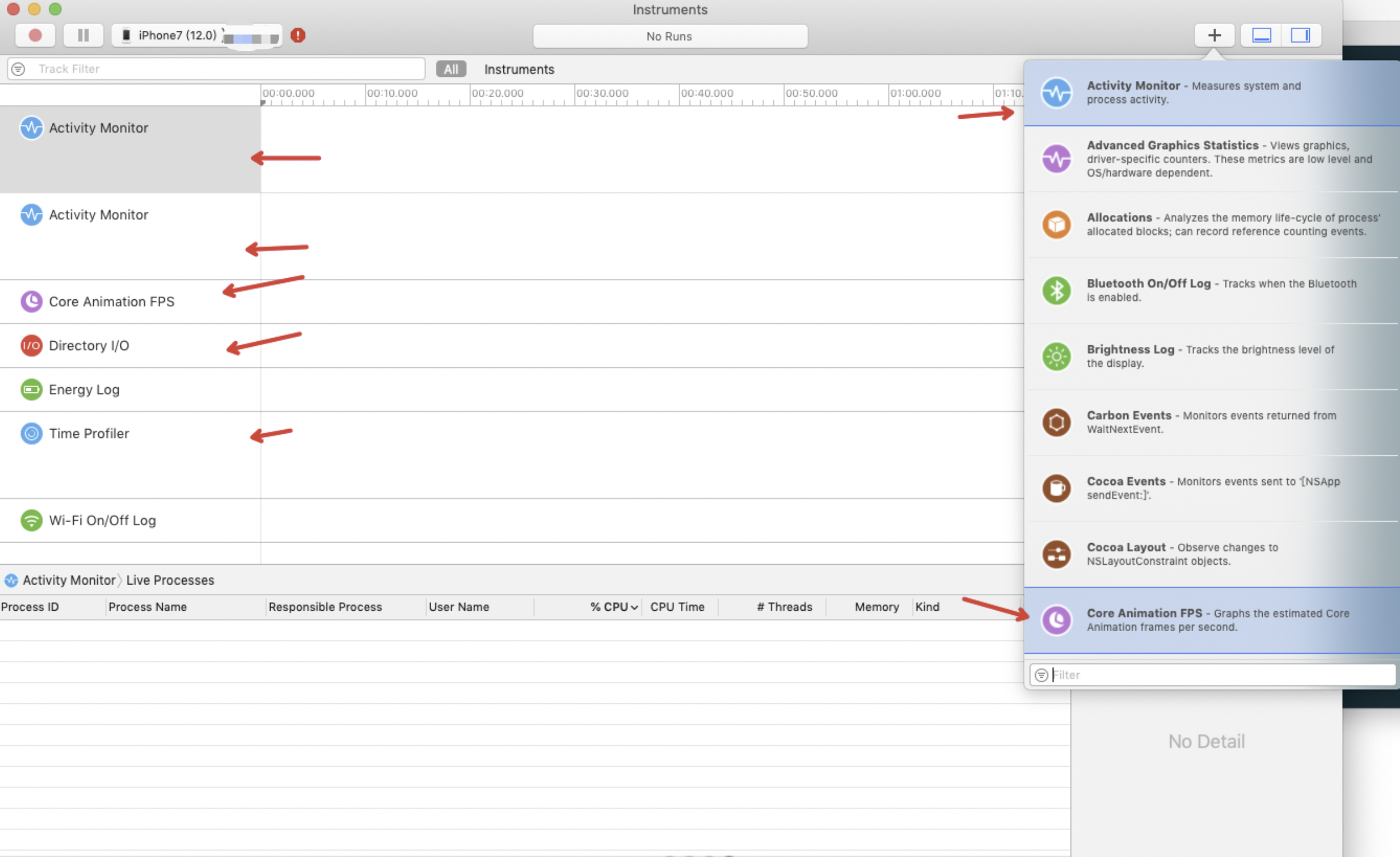Screen dimensions: 1400x857
Task: Select the Directory I/O track icon
Action: 31,346
